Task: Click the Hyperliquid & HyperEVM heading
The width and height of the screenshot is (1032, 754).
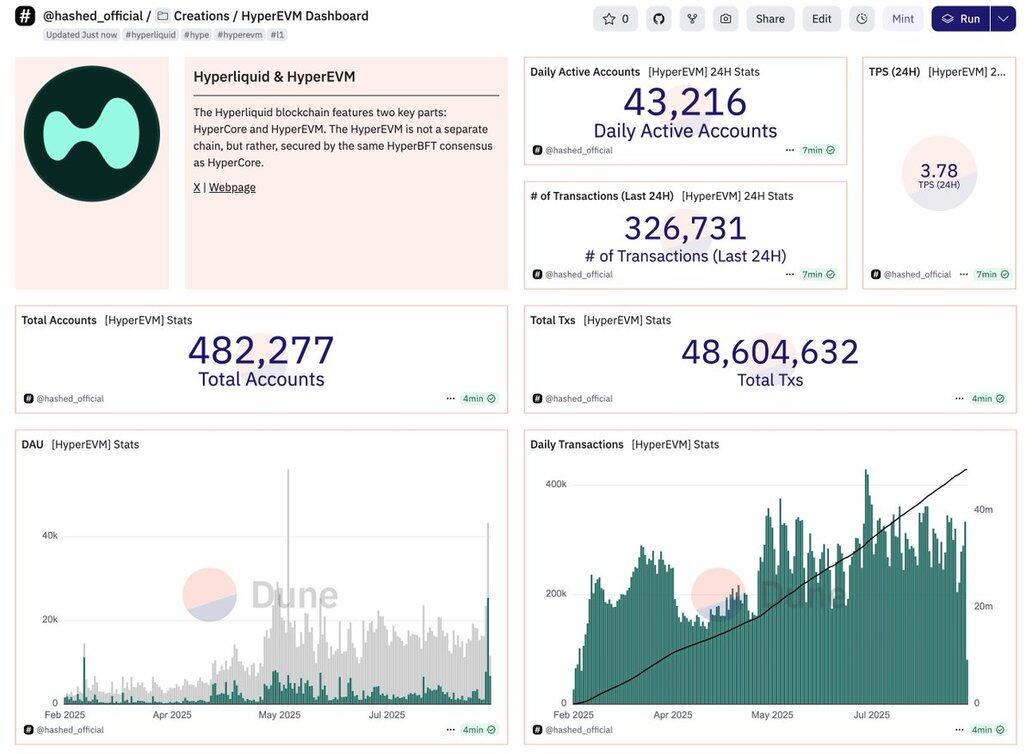Action: (x=274, y=77)
